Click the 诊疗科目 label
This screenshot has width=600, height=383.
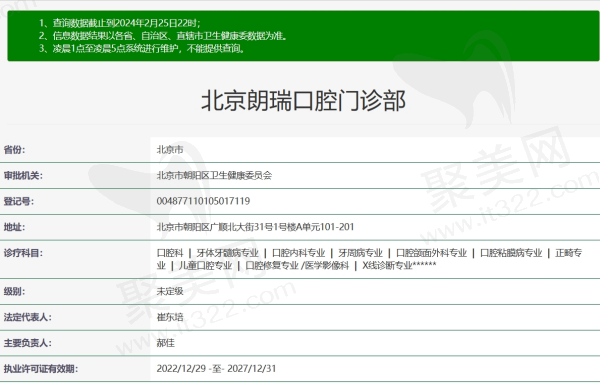(23, 253)
